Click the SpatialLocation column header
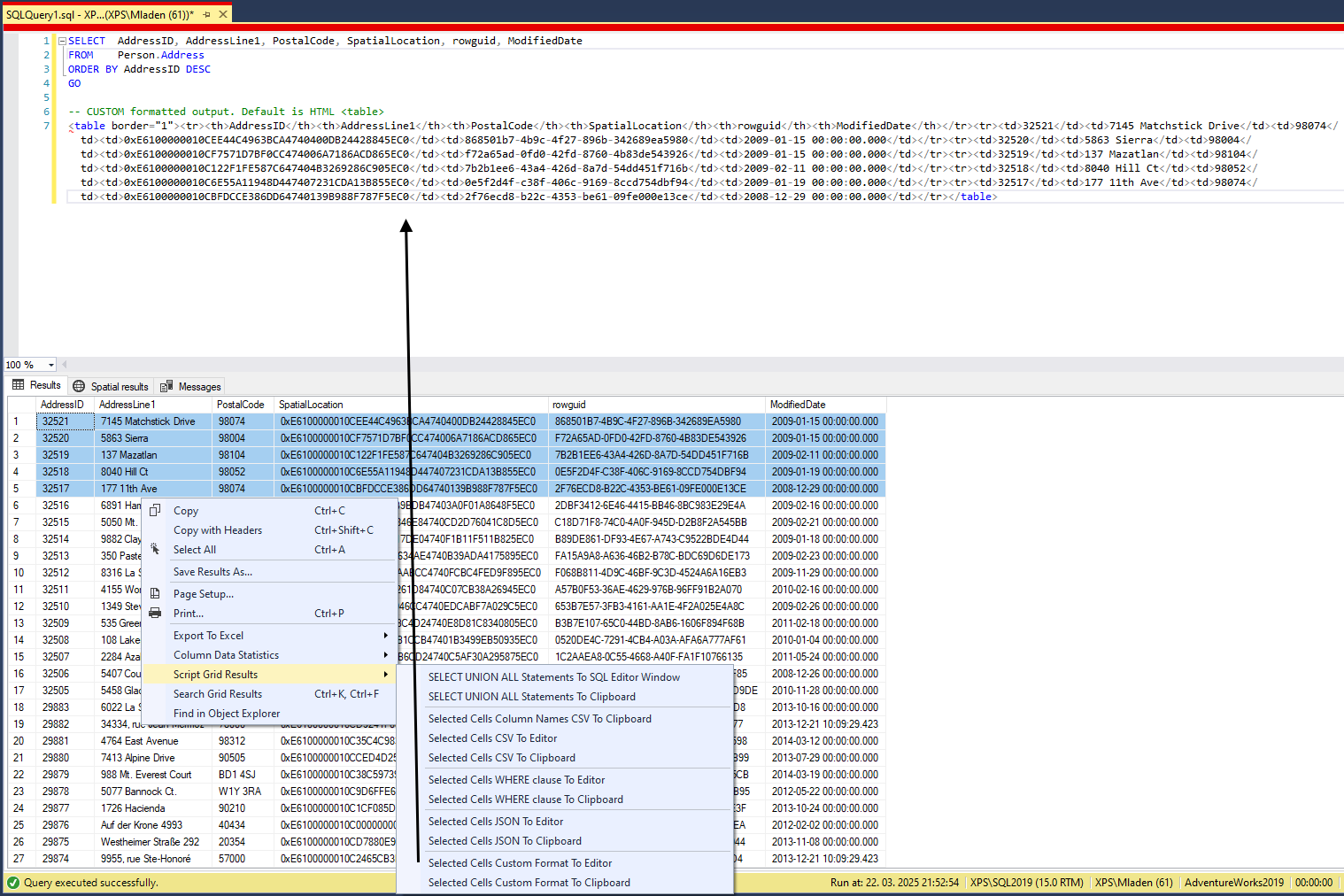The width and height of the screenshot is (1344, 896). pyautogui.click(x=411, y=405)
